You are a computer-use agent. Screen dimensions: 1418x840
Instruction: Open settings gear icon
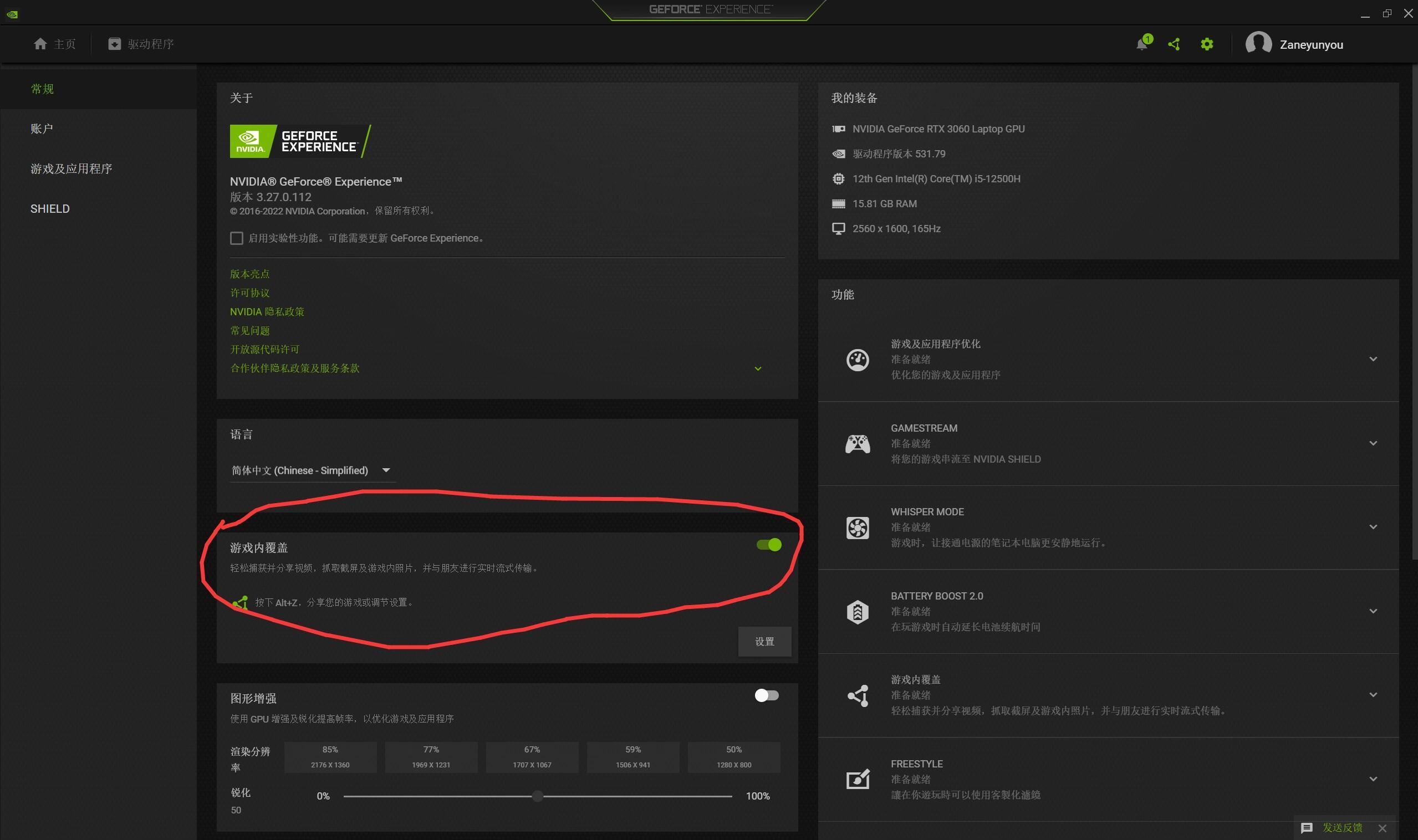click(1207, 44)
